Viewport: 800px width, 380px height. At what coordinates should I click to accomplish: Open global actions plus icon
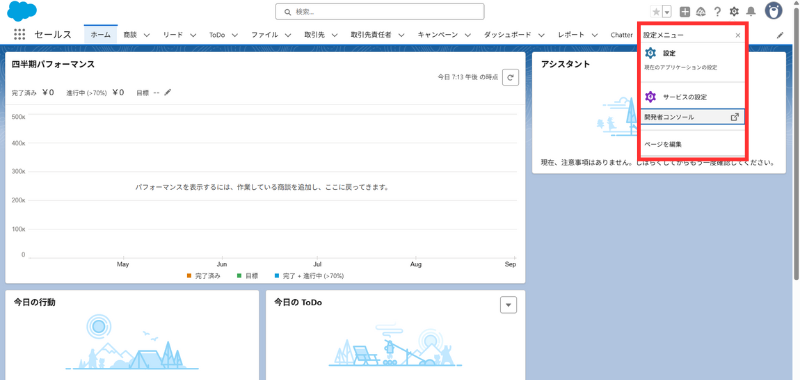point(685,12)
